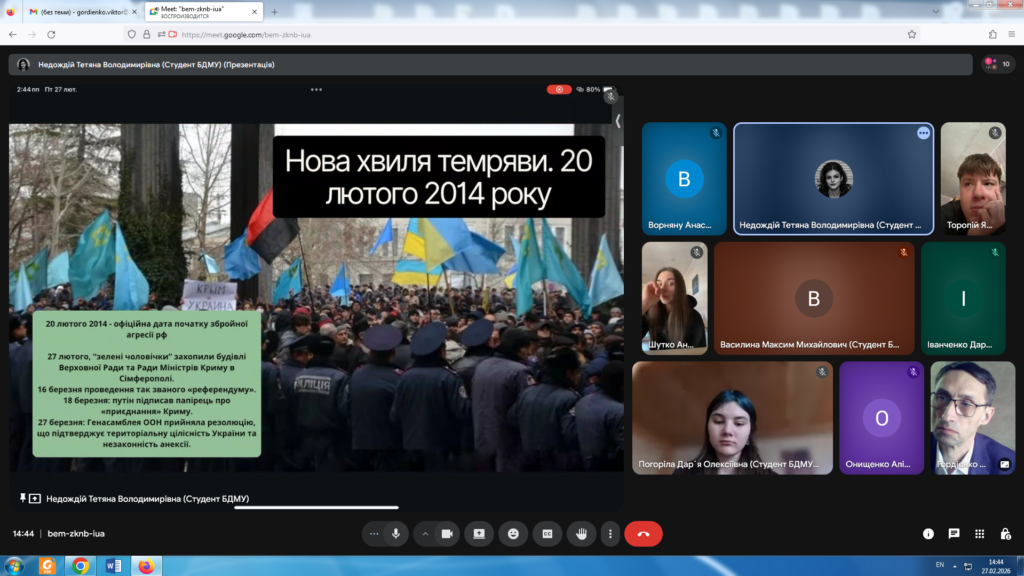
Task: Launch Microsoft Word from the taskbar
Action: coord(113,565)
